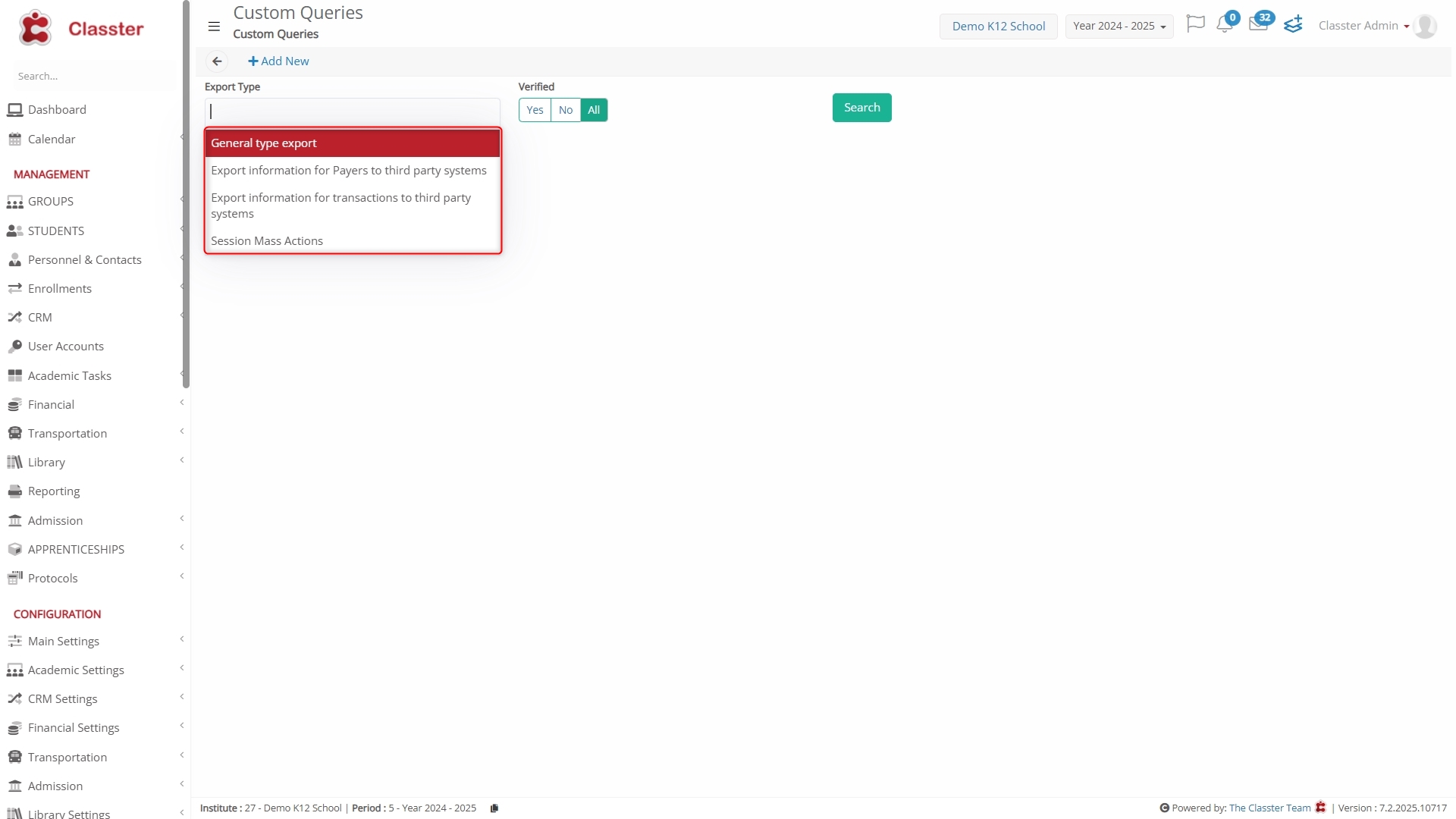This screenshot has height=819, width=1456.
Task: Expand the Library menu chevron
Action: click(x=182, y=460)
